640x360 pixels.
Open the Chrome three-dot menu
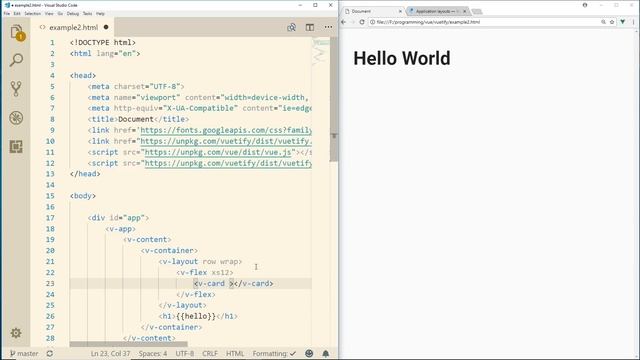(633, 22)
